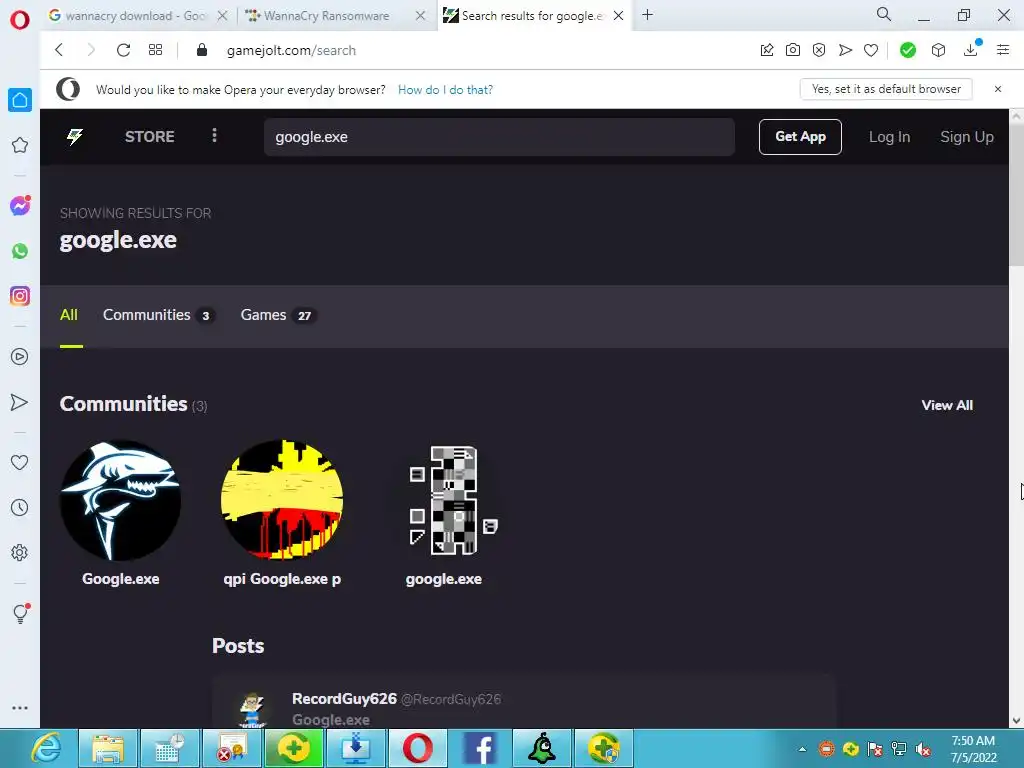
Task: Click the Opera taskbar icon
Action: point(418,748)
